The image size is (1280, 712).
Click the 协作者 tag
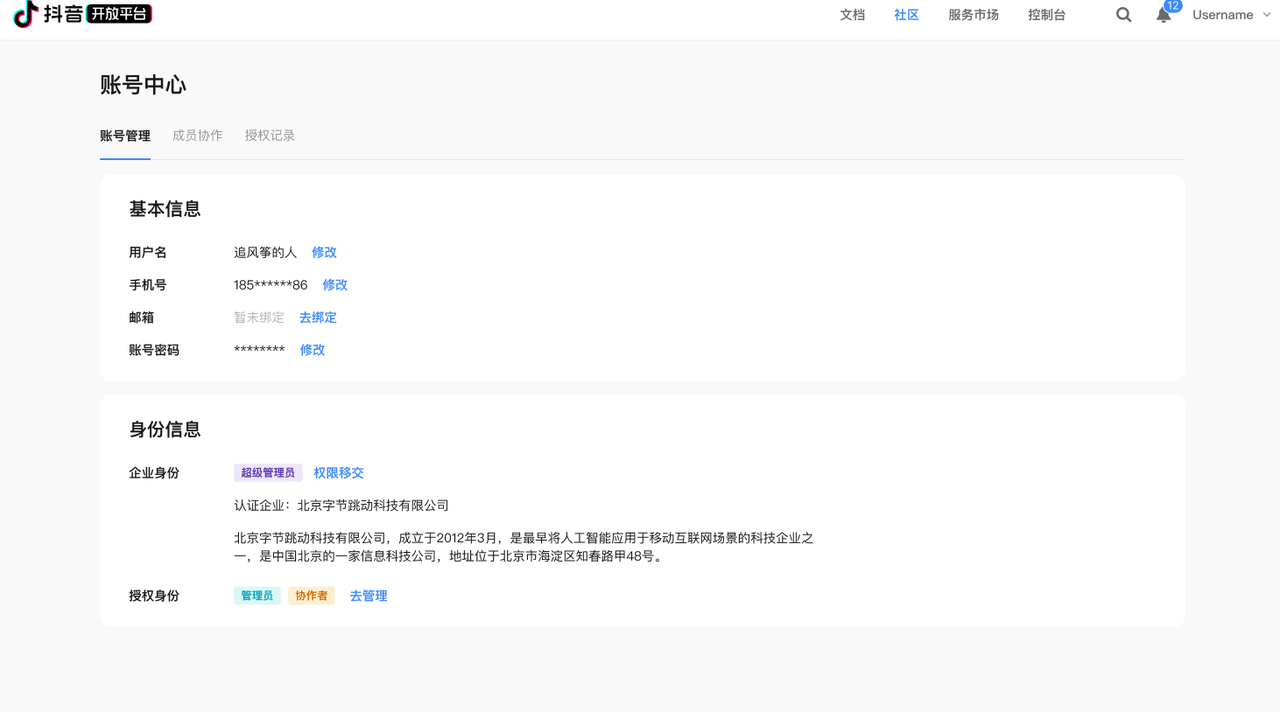pos(311,596)
